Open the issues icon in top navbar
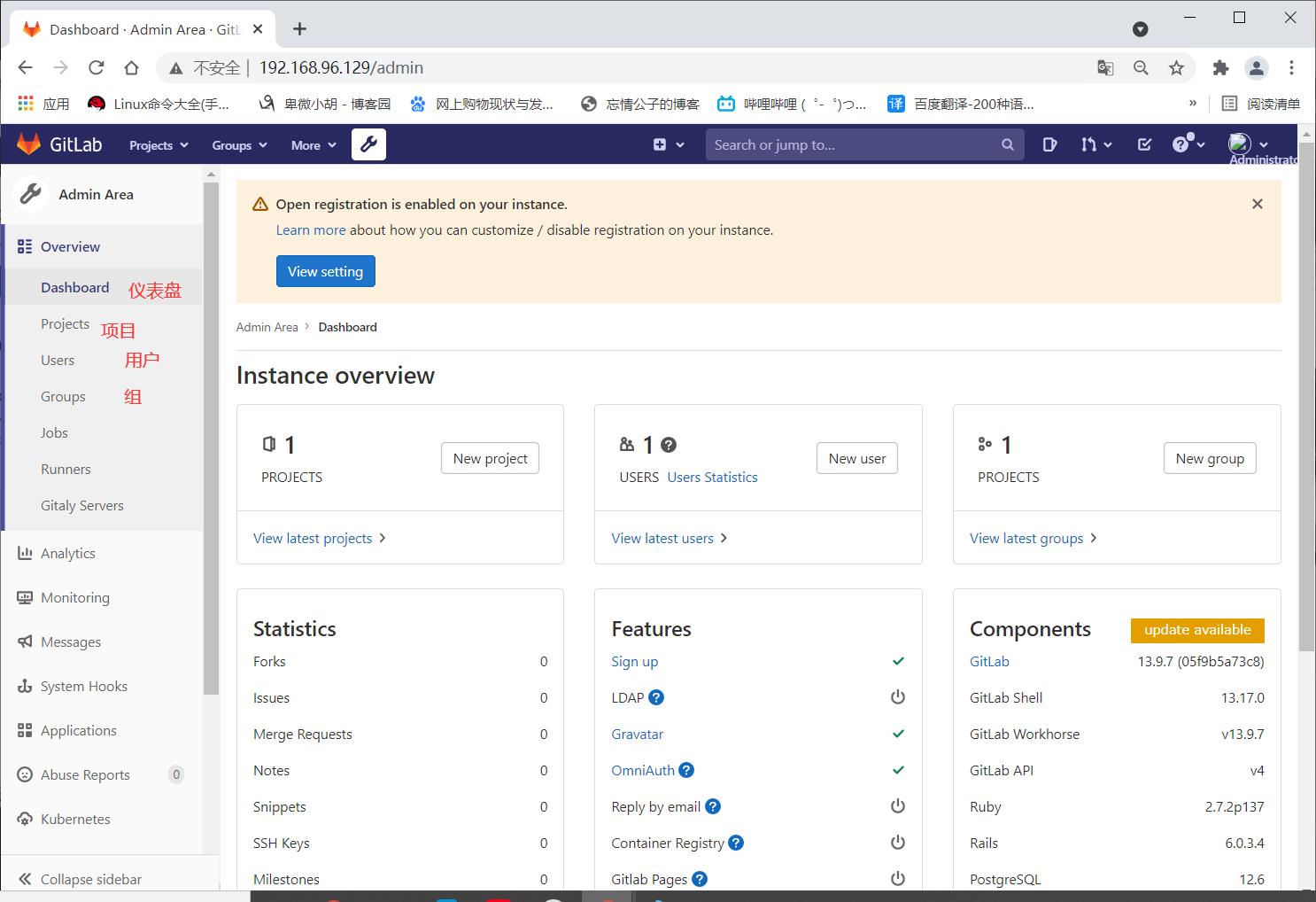Screen dimensions: 1316x902 (x=1049, y=144)
